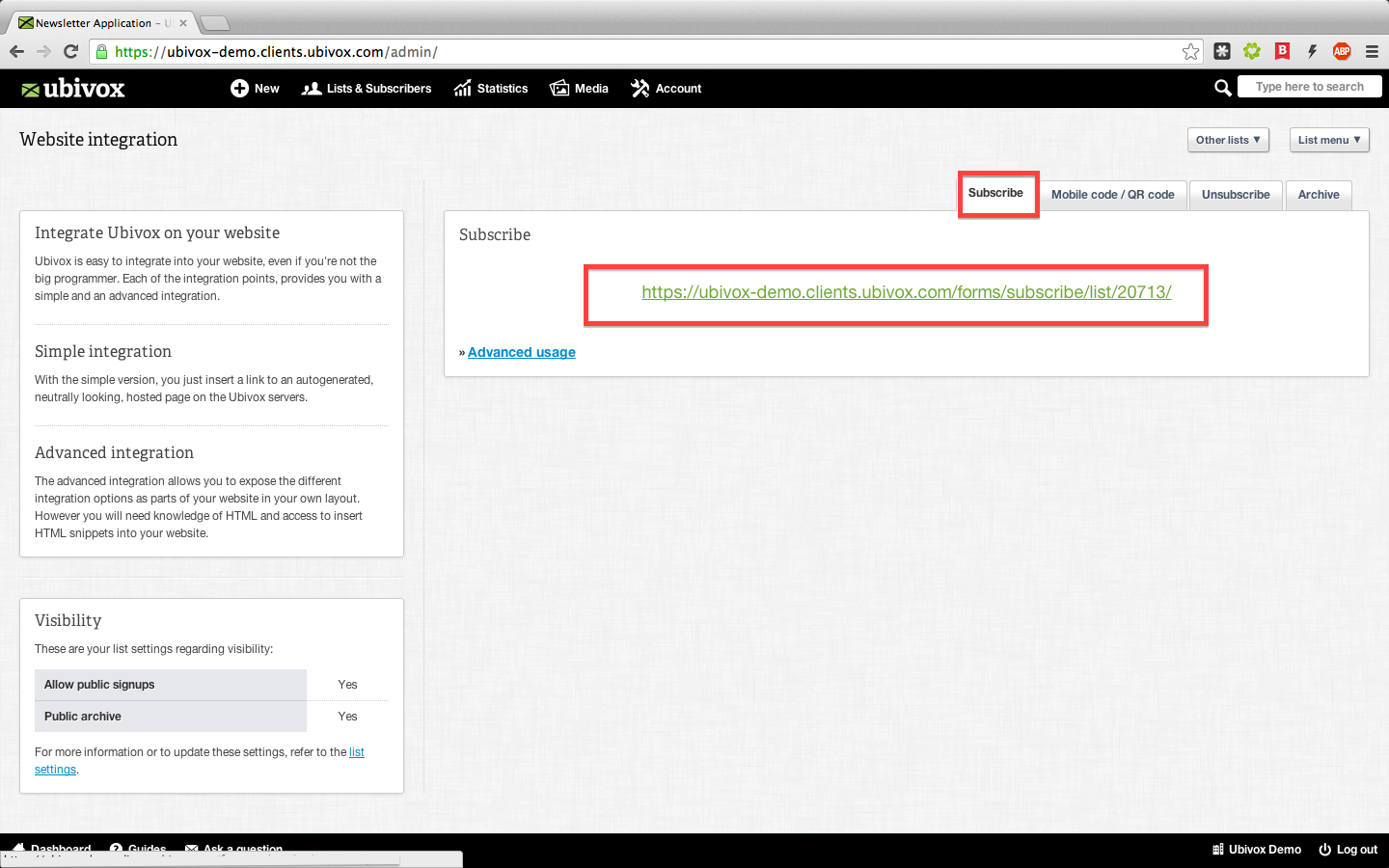Expand the Other lists dropdown
Screen dimensions: 1389x868
pyautogui.click(x=1228, y=140)
